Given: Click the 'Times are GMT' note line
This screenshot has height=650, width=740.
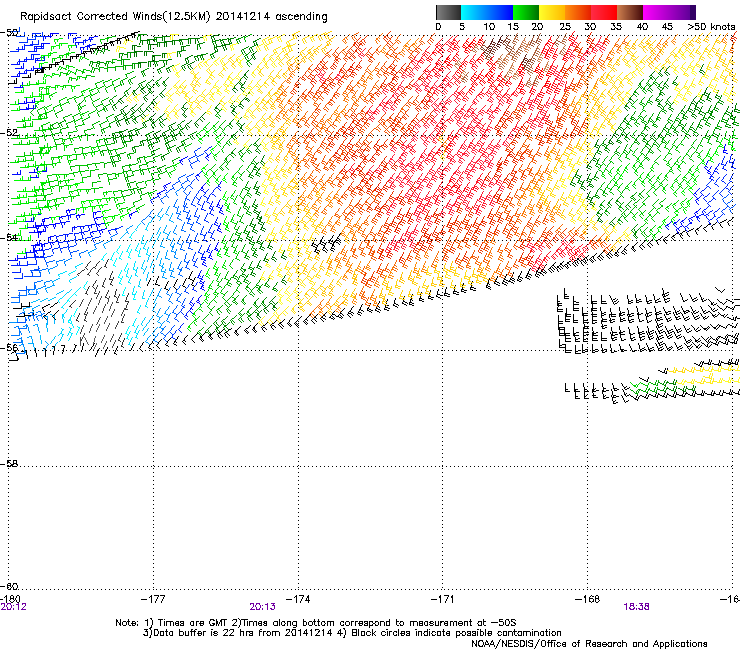Looking at the screenshot, I should pos(316,623).
